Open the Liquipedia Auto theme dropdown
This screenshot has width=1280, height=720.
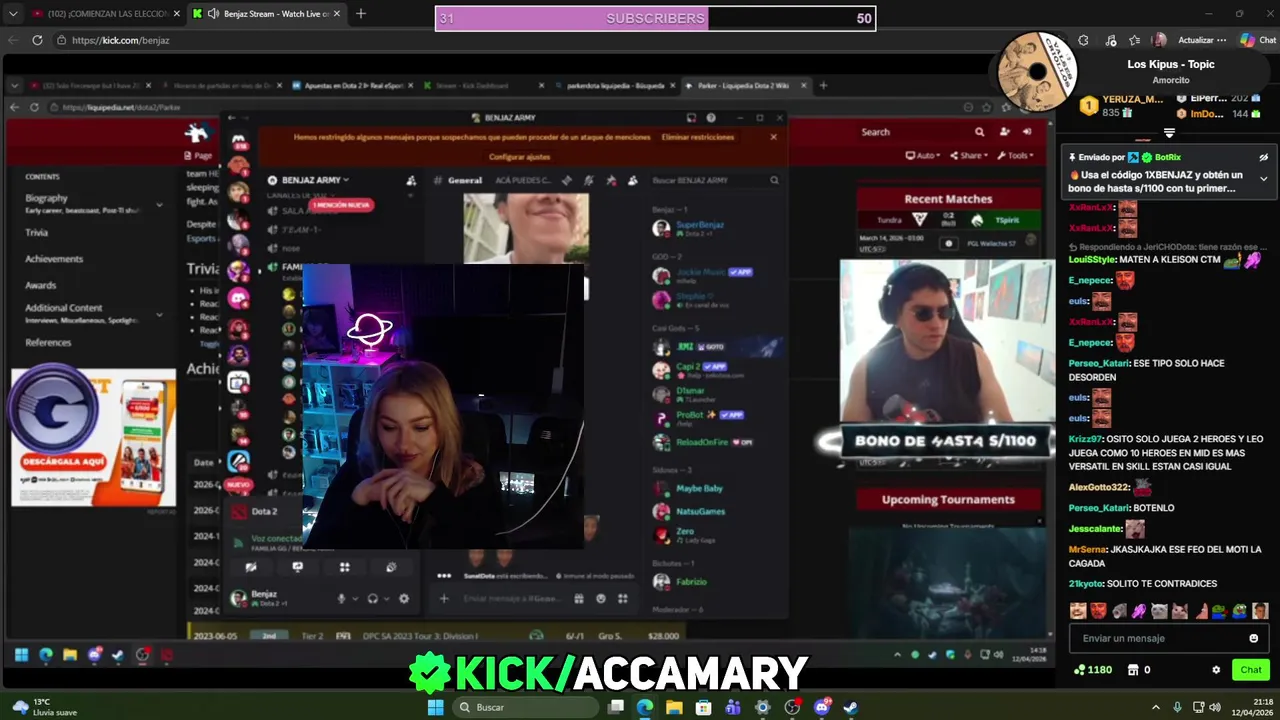[923, 155]
